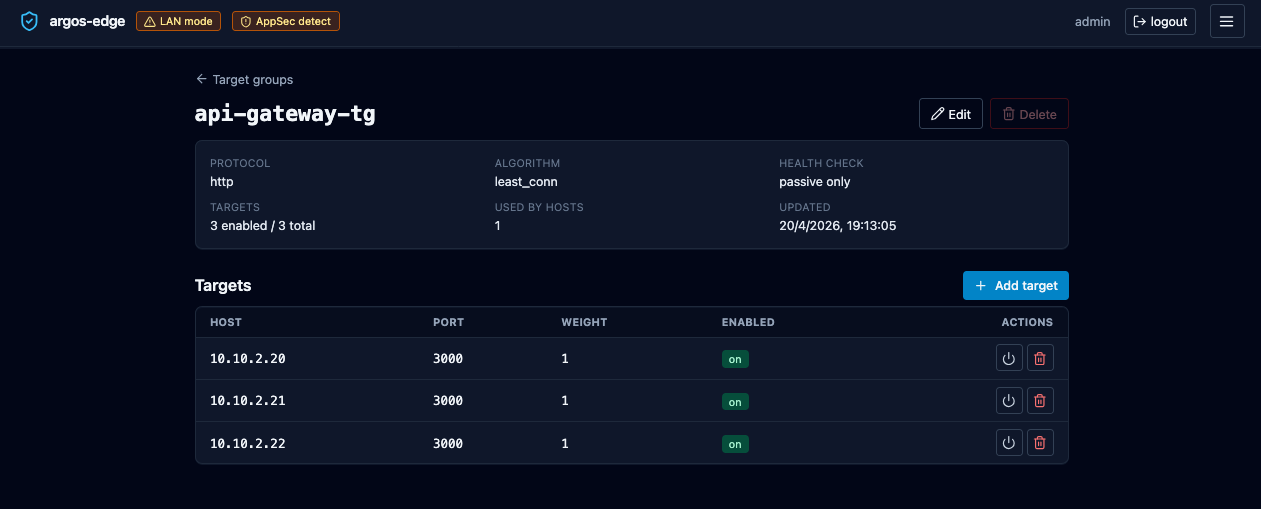Click the 3 enabled / 3 total value

tap(263, 226)
